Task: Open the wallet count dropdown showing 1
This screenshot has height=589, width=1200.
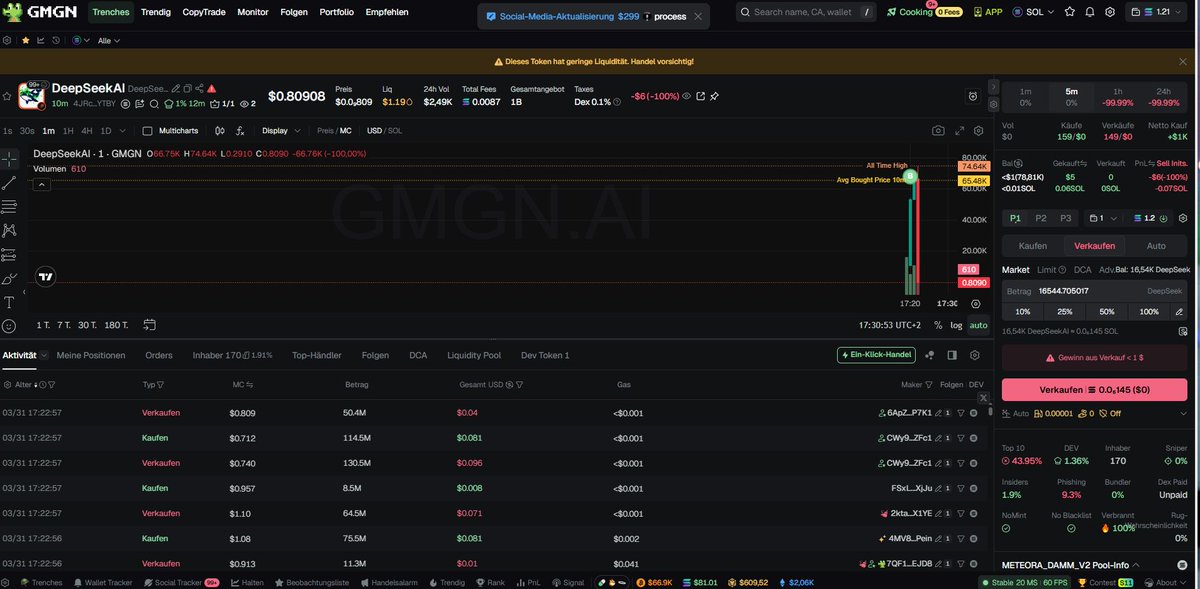Action: (1104, 218)
